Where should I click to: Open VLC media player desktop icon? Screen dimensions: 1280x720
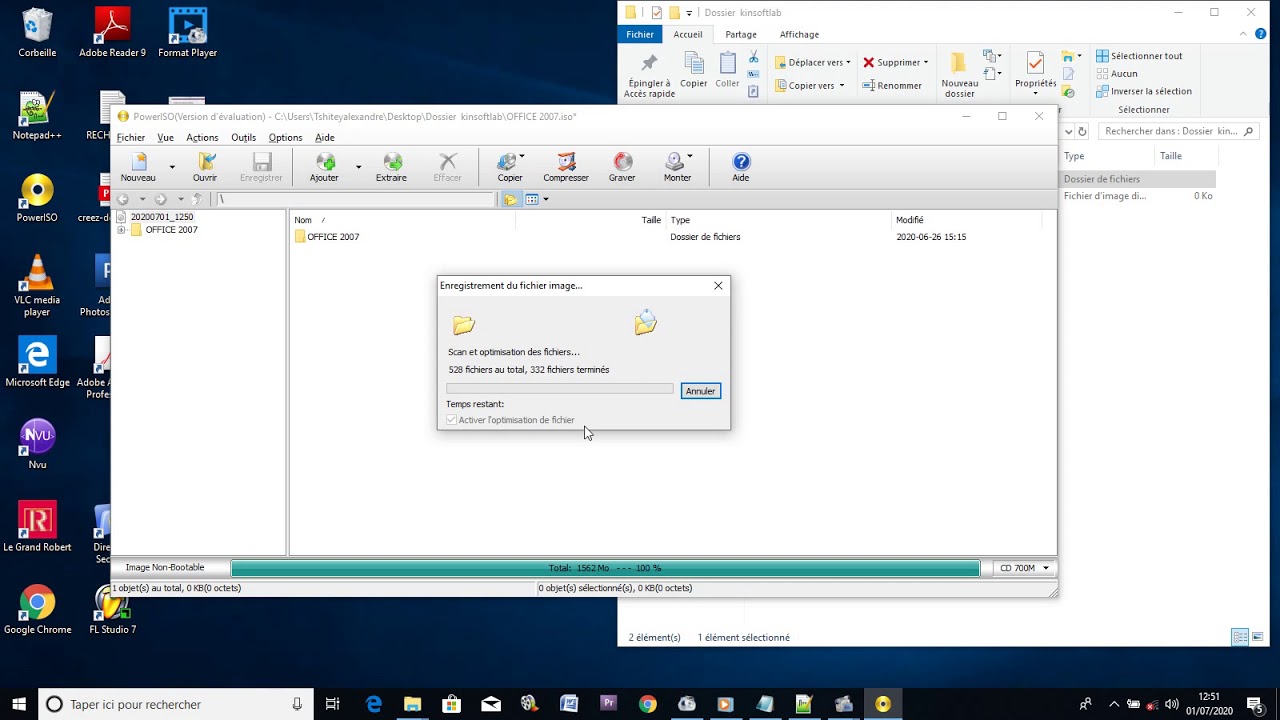37,287
